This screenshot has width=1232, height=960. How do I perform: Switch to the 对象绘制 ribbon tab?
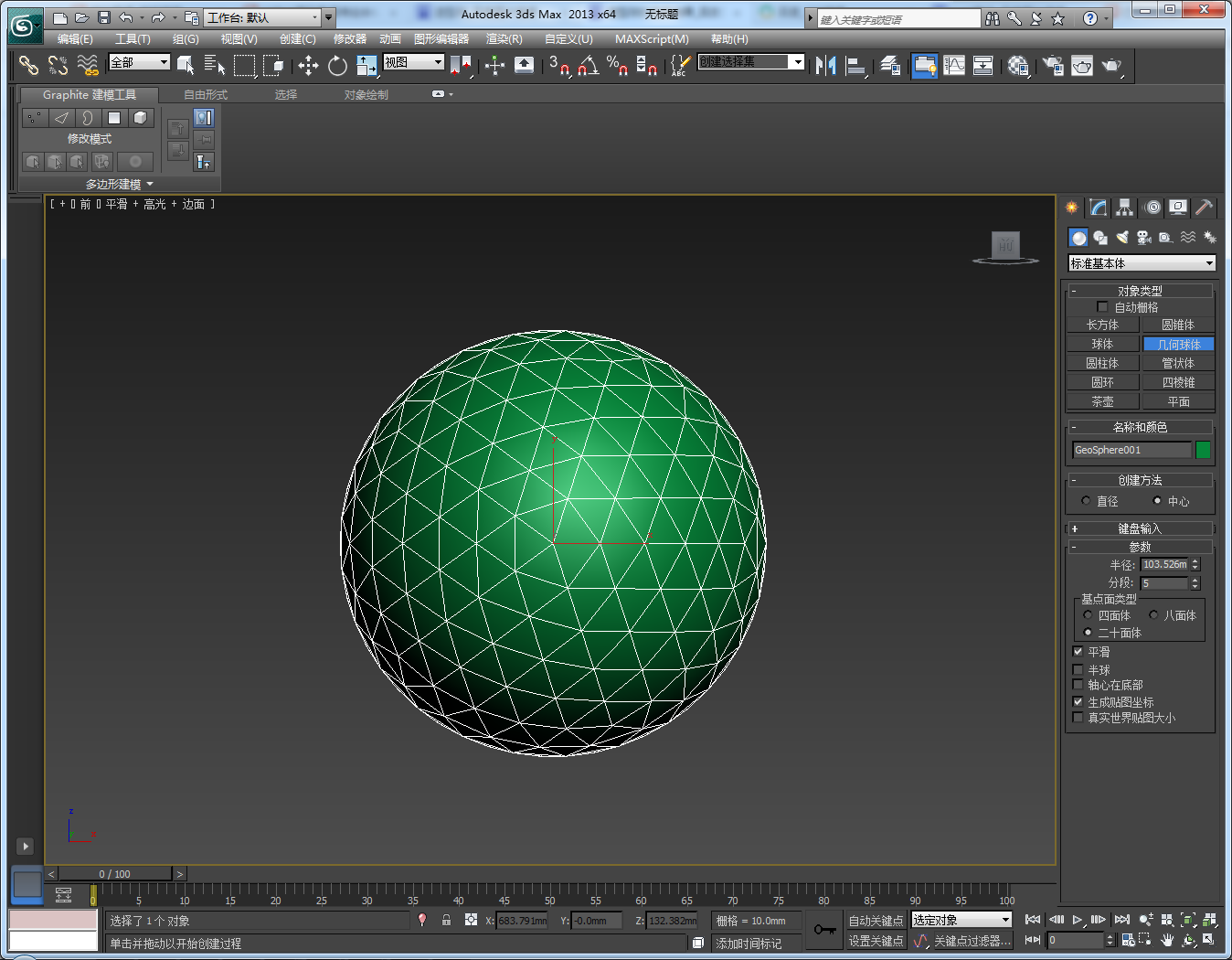point(366,95)
